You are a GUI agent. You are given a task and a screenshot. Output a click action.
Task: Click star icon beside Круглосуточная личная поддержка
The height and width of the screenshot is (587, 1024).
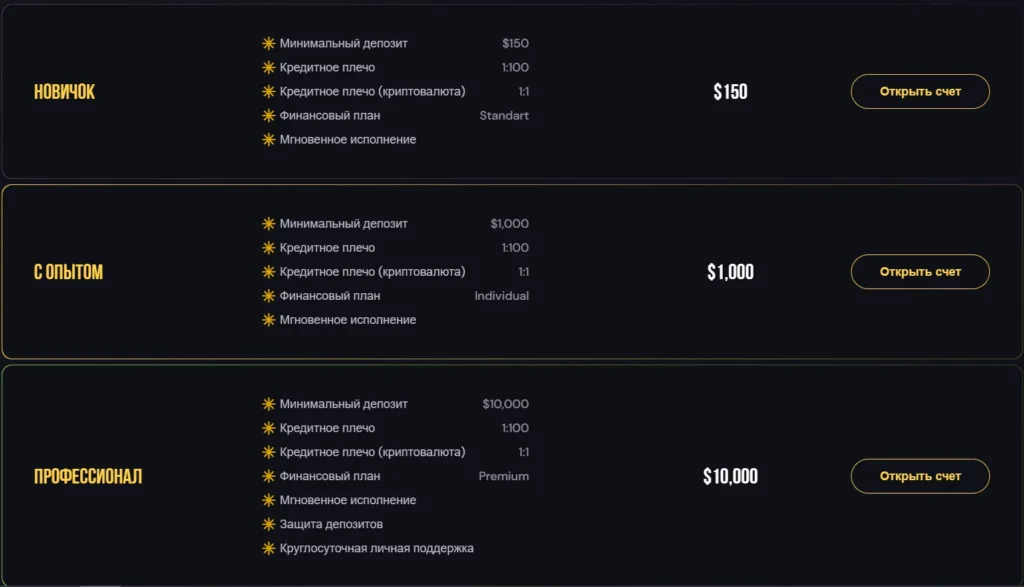(x=268, y=548)
